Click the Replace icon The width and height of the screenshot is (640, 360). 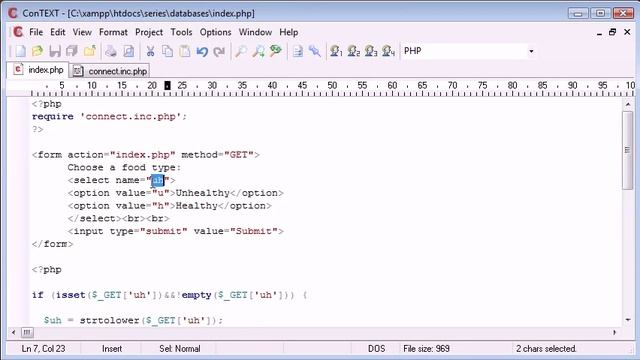[276, 51]
